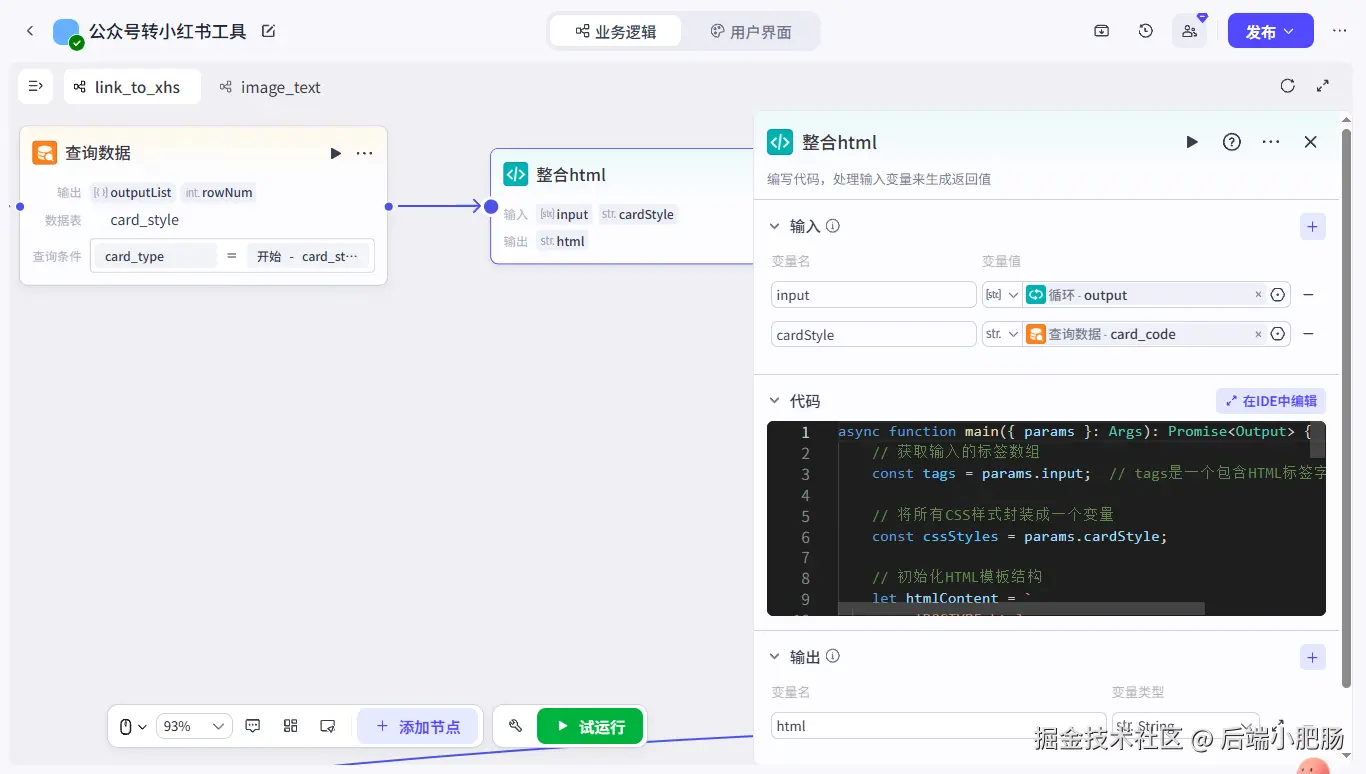The height and width of the screenshot is (774, 1366).
Task: Open type dropdown for input variable
Action: (x=1002, y=295)
